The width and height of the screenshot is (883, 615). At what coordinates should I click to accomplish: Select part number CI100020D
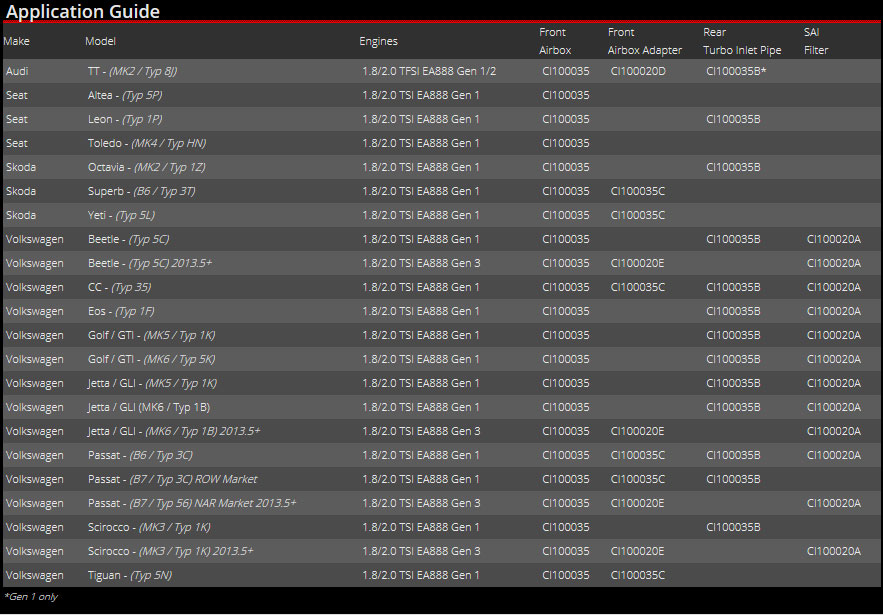point(638,71)
